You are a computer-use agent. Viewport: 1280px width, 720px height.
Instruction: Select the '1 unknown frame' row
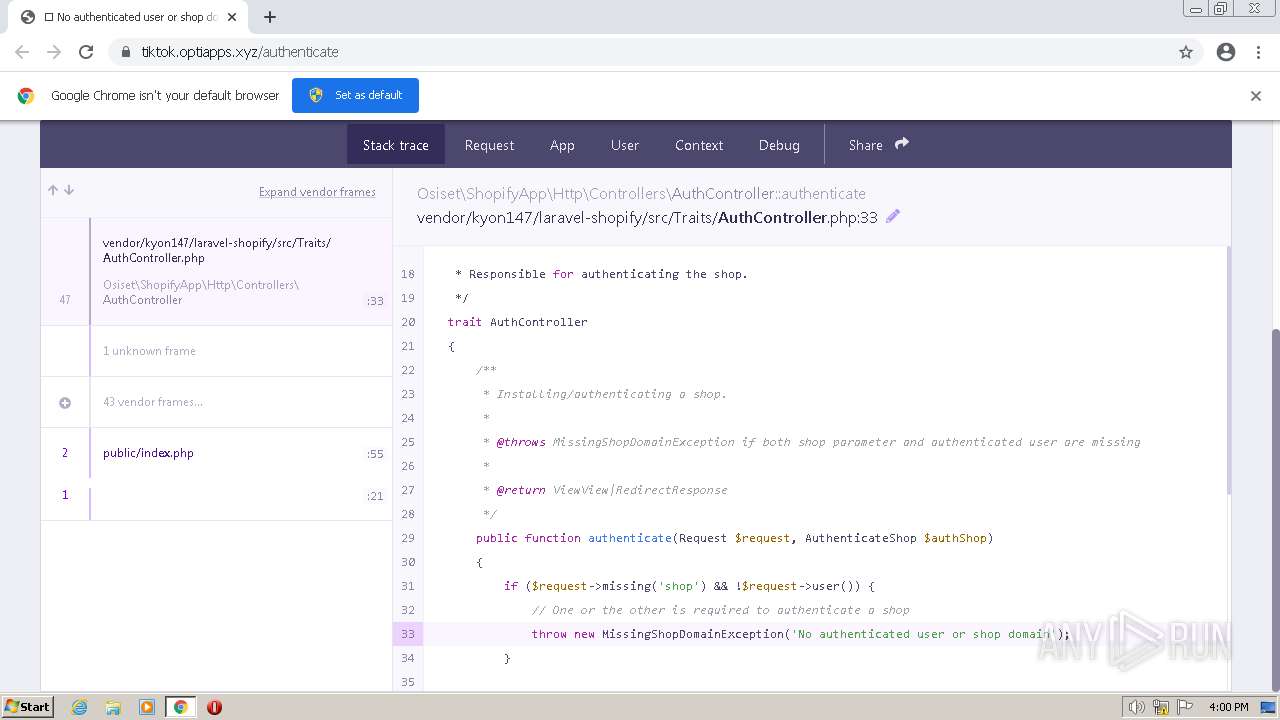pyautogui.click(x=216, y=351)
